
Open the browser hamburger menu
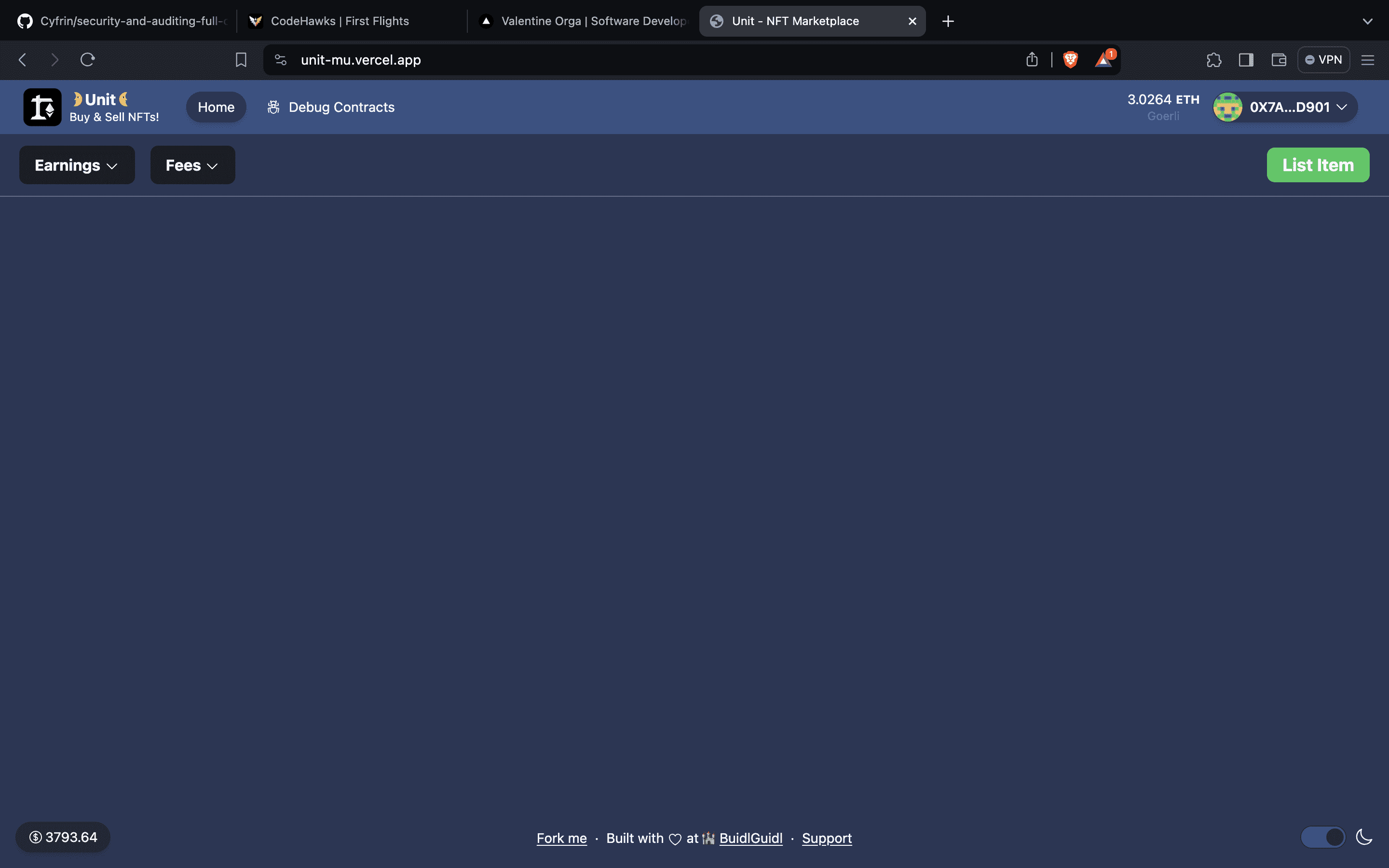pyautogui.click(x=1368, y=60)
